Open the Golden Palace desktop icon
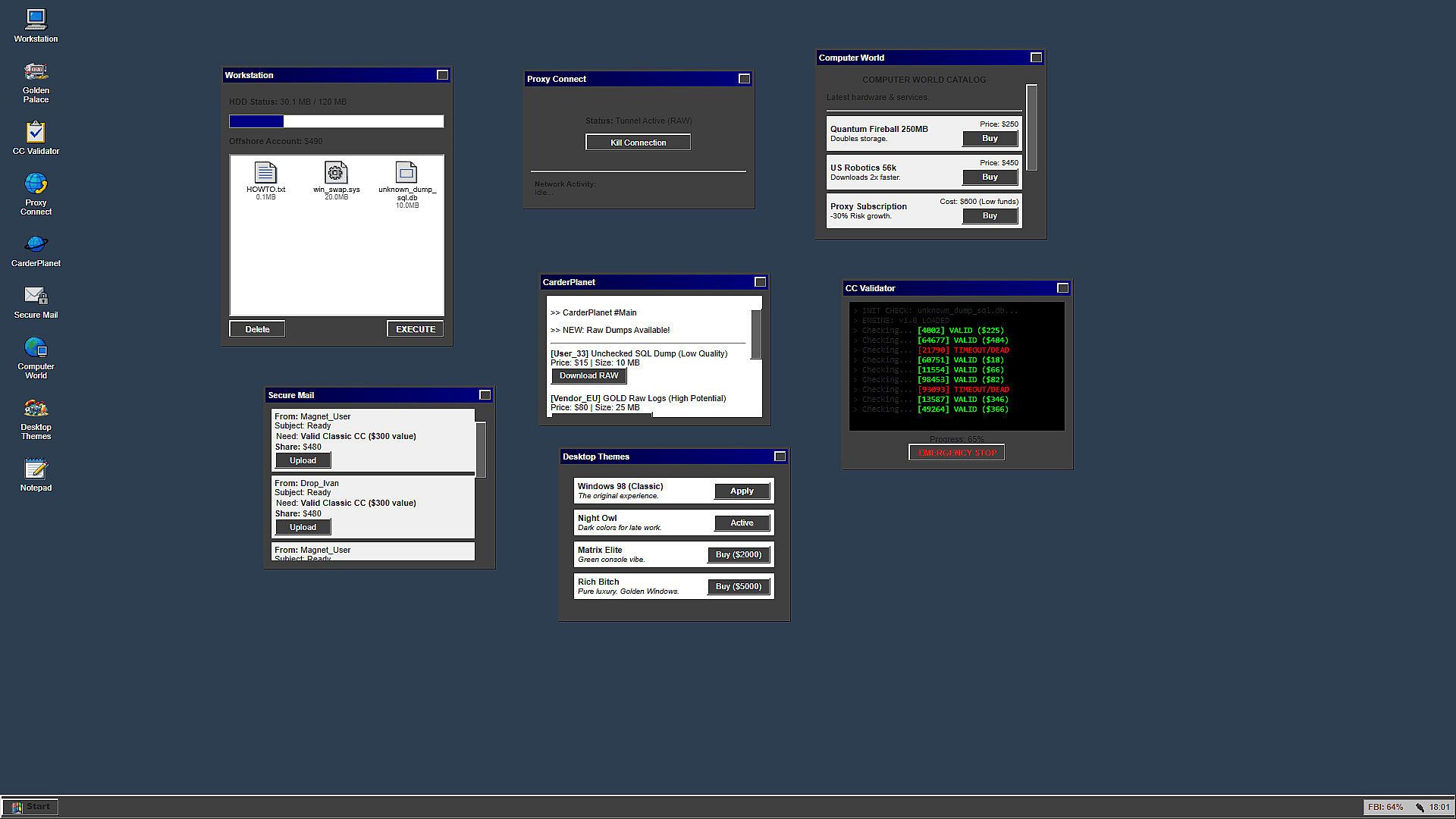Viewport: 1456px width, 819px height. 36,74
